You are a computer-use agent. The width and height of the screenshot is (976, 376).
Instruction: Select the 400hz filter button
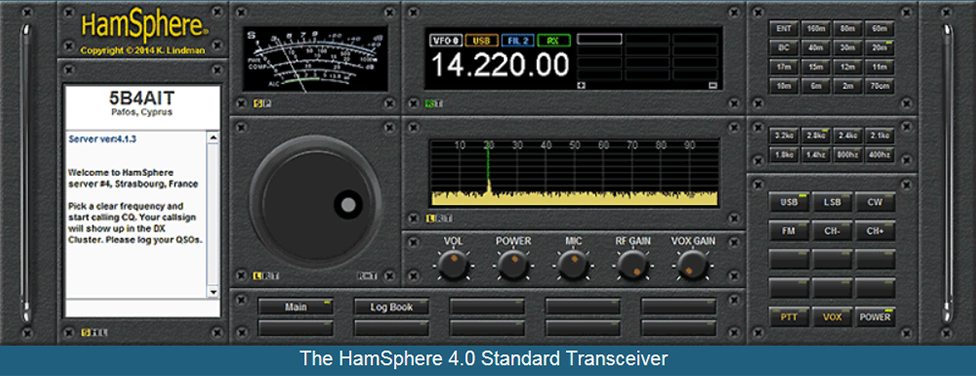point(879,154)
